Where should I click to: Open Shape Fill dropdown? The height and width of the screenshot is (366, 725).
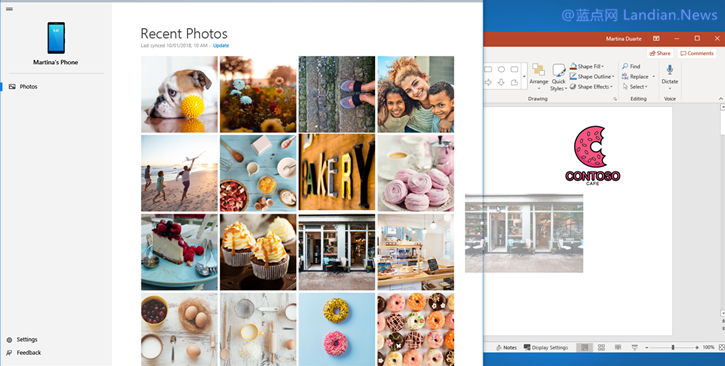pyautogui.click(x=587, y=67)
